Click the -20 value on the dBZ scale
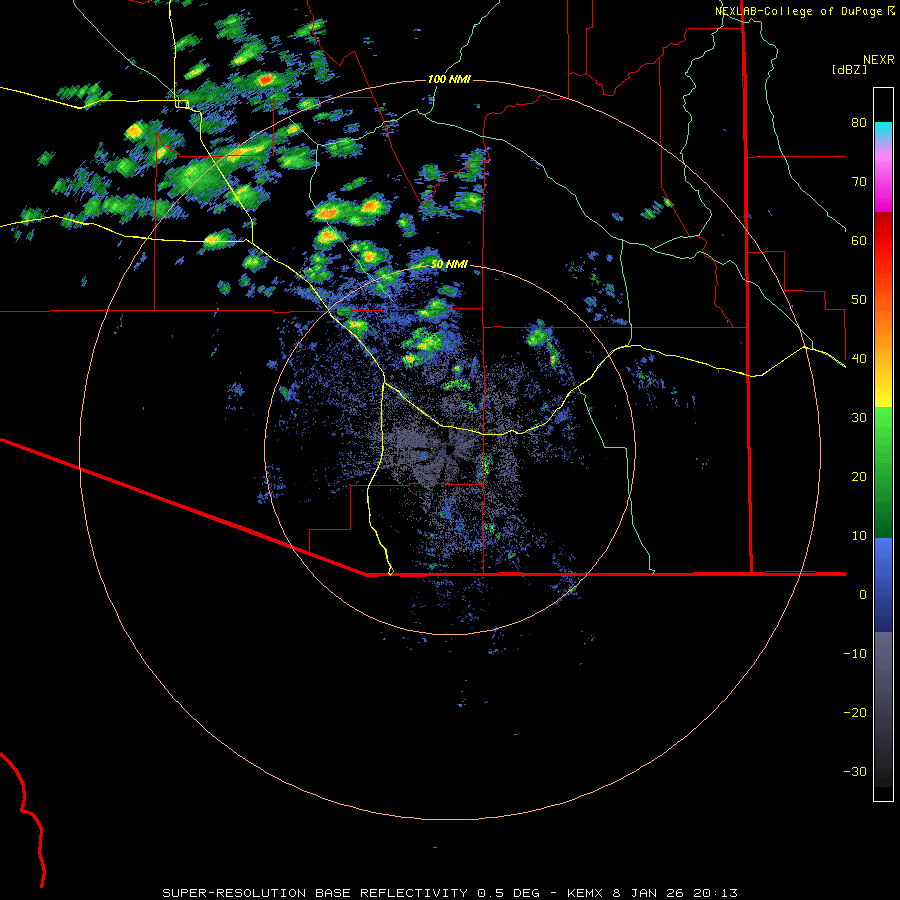900x900 pixels. click(x=855, y=712)
